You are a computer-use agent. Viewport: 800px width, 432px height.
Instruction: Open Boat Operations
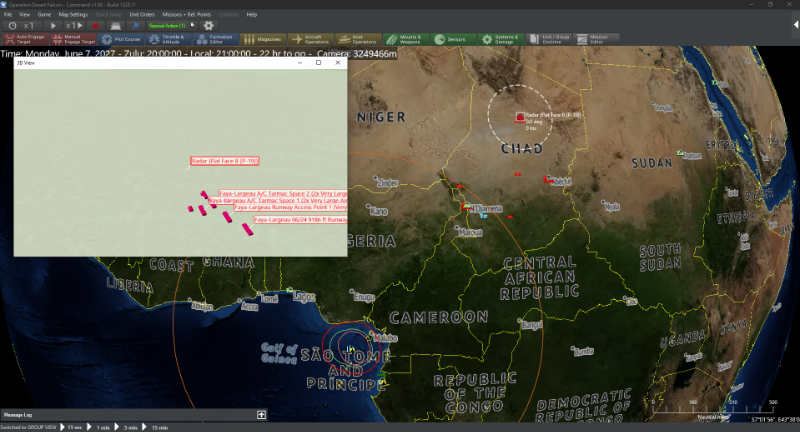358,39
